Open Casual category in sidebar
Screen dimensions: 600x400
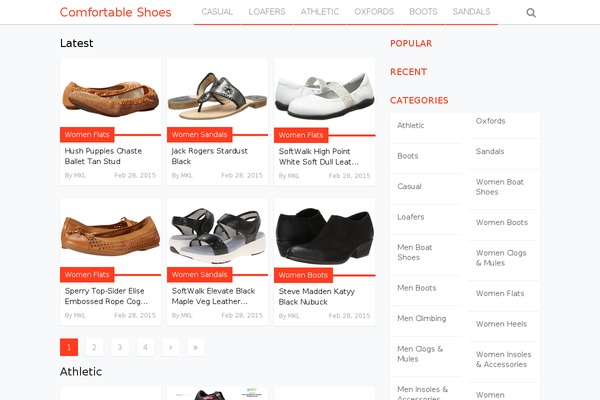409,186
